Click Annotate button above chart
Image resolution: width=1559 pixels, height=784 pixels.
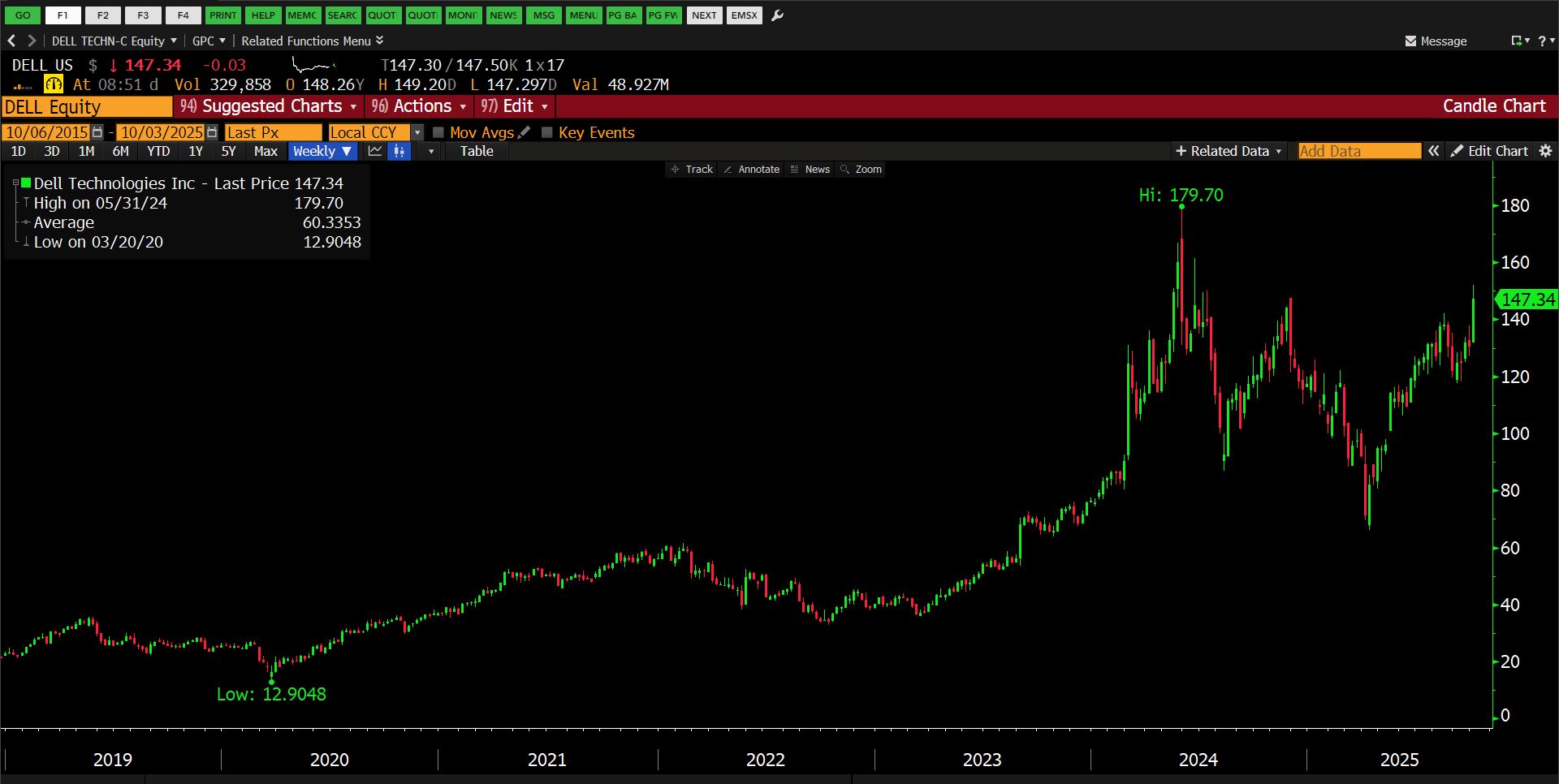point(751,170)
